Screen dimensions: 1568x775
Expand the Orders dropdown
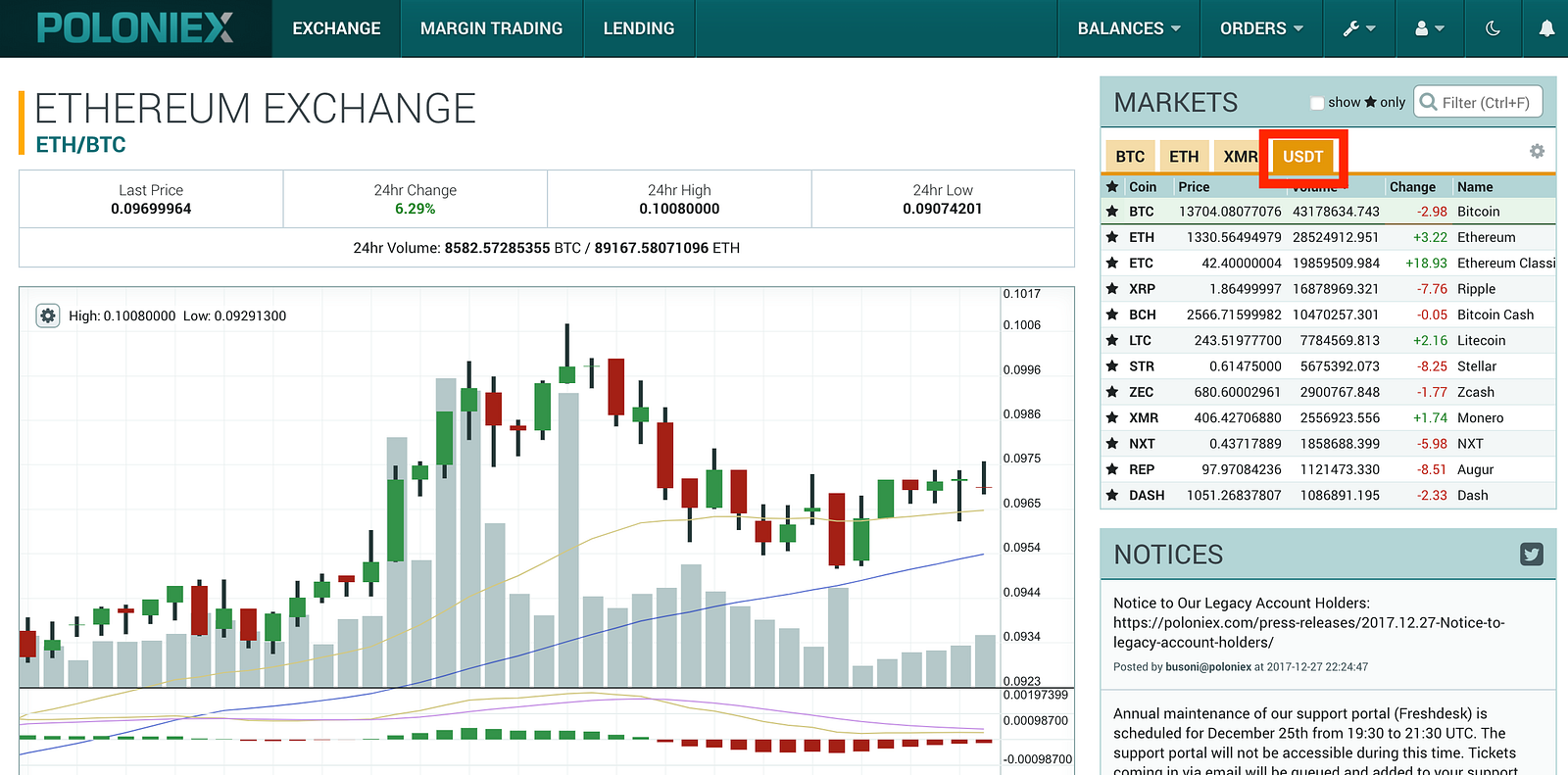point(1261,28)
